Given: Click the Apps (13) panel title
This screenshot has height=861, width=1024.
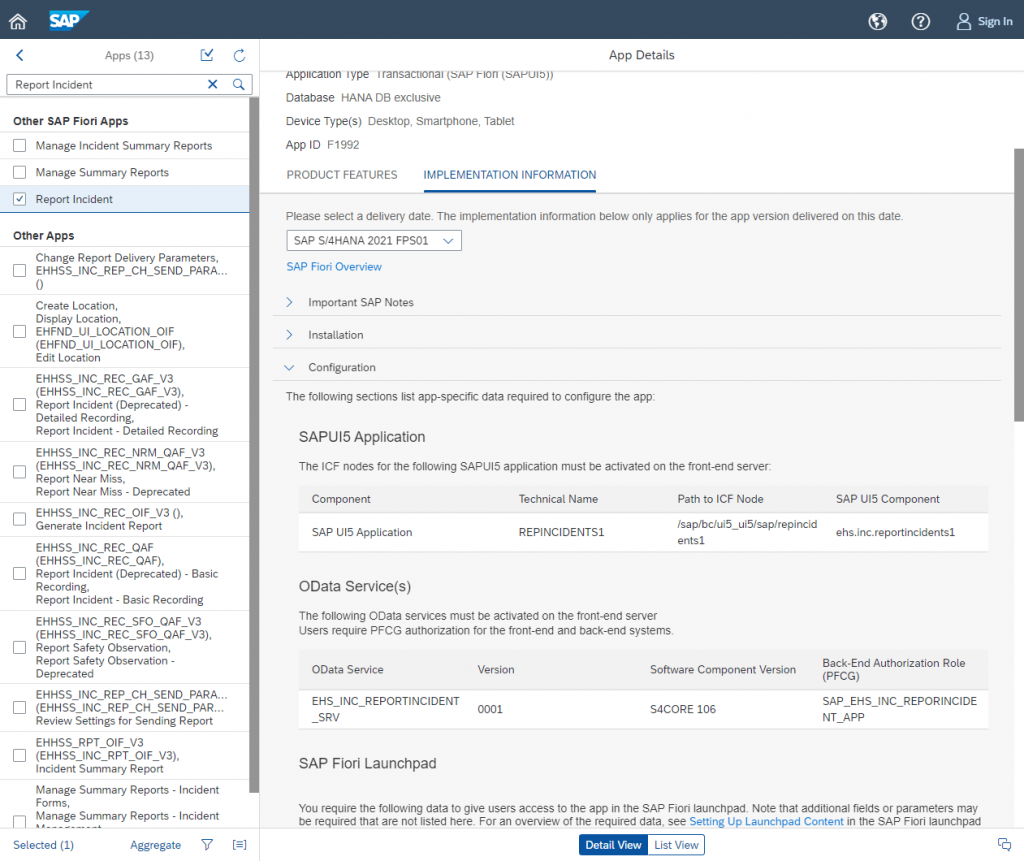Looking at the screenshot, I should coord(129,56).
